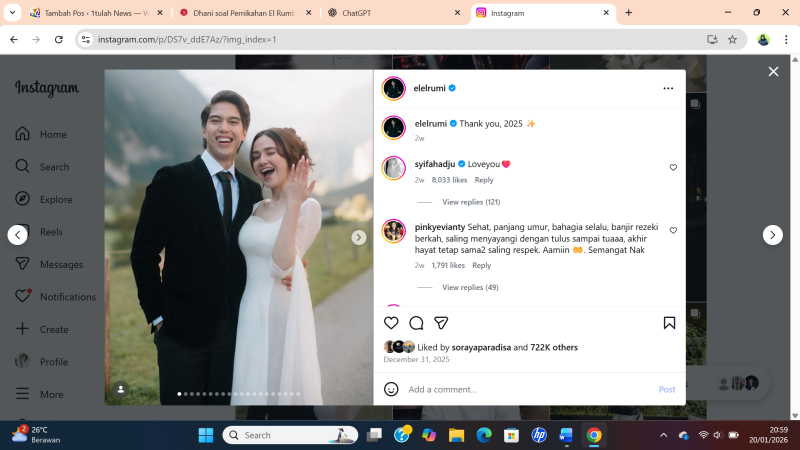The width and height of the screenshot is (800, 450).
Task: Like syifahadju's Loveyou comment
Action: coord(673,167)
